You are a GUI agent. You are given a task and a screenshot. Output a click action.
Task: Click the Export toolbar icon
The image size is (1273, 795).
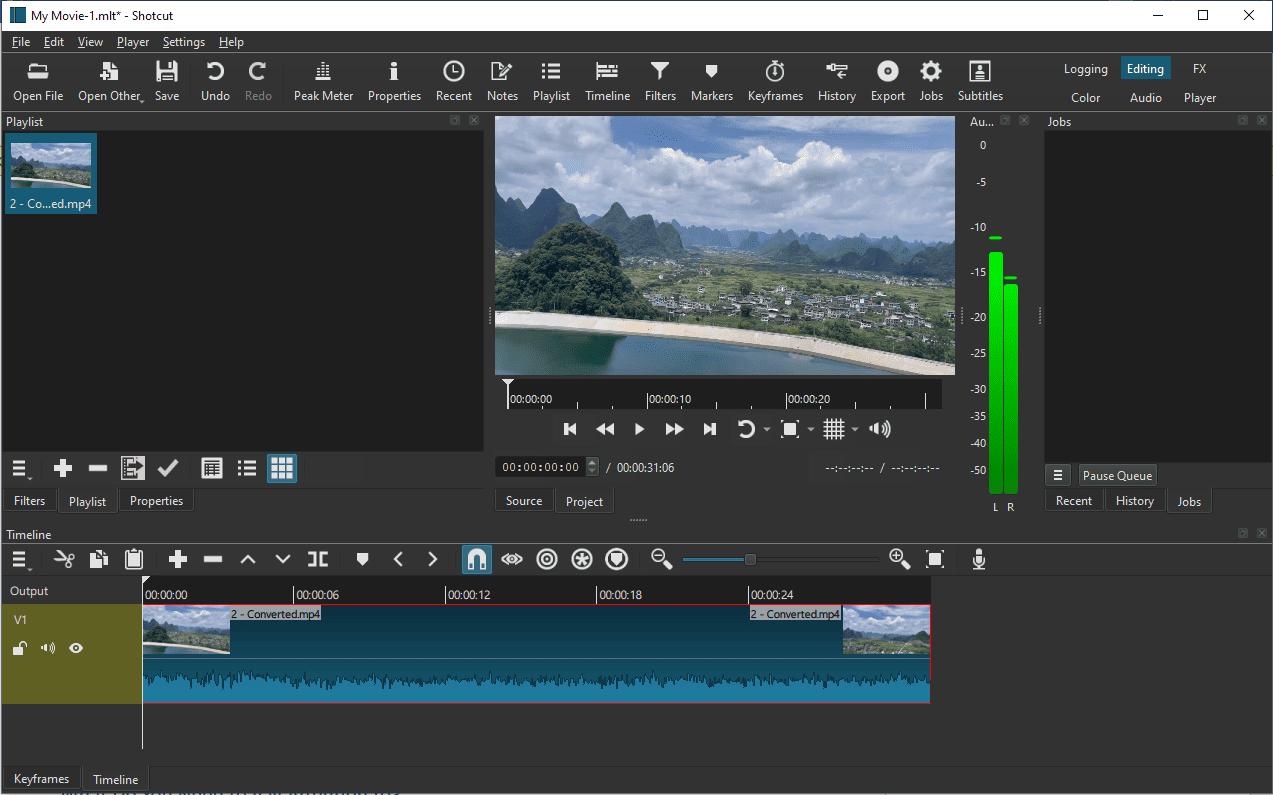tap(887, 80)
